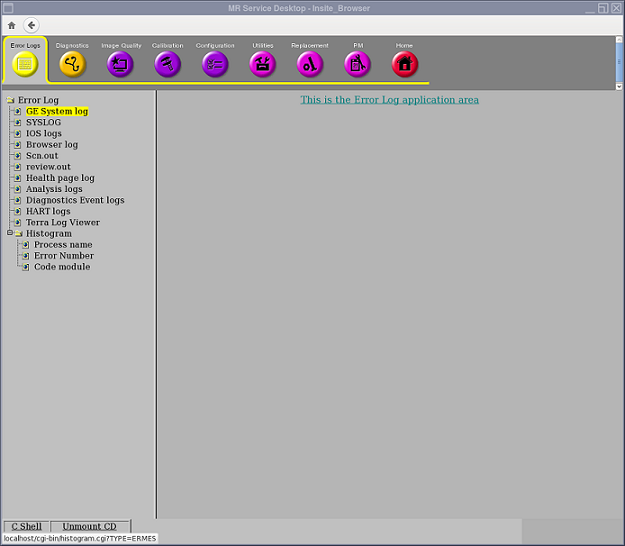Select the Error Logs icon
Image resolution: width=625 pixels, height=546 pixels.
point(25,64)
